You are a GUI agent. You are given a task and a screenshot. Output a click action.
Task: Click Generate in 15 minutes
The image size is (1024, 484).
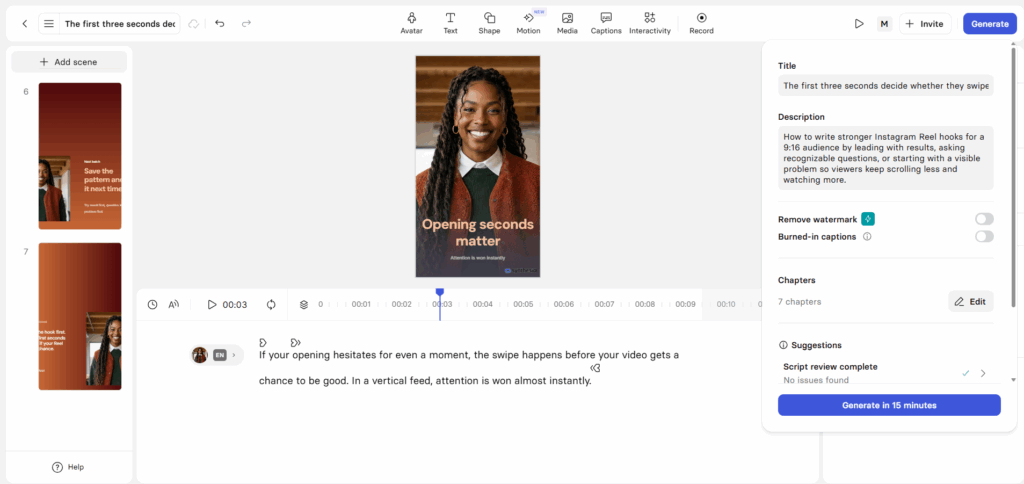point(889,405)
